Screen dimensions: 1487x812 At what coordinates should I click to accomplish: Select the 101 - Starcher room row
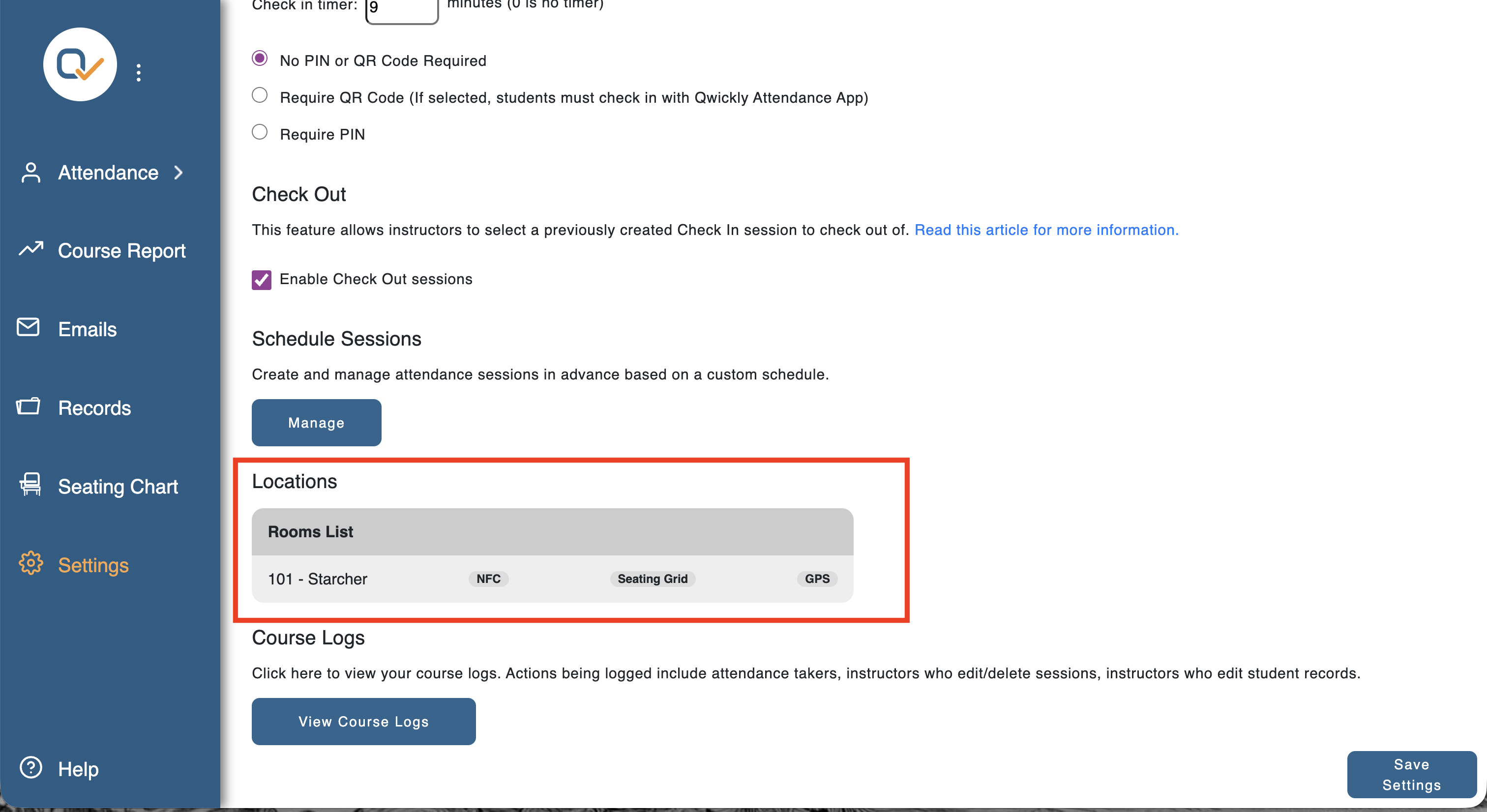[x=552, y=579]
